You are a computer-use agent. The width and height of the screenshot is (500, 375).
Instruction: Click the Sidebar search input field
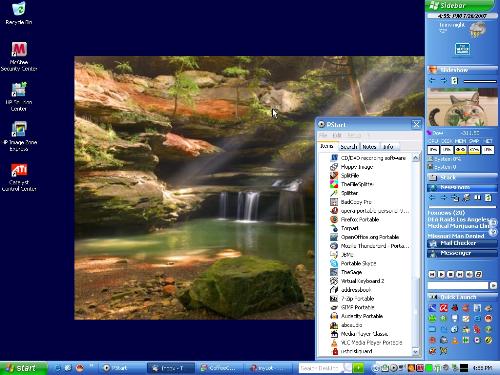tap(458, 286)
